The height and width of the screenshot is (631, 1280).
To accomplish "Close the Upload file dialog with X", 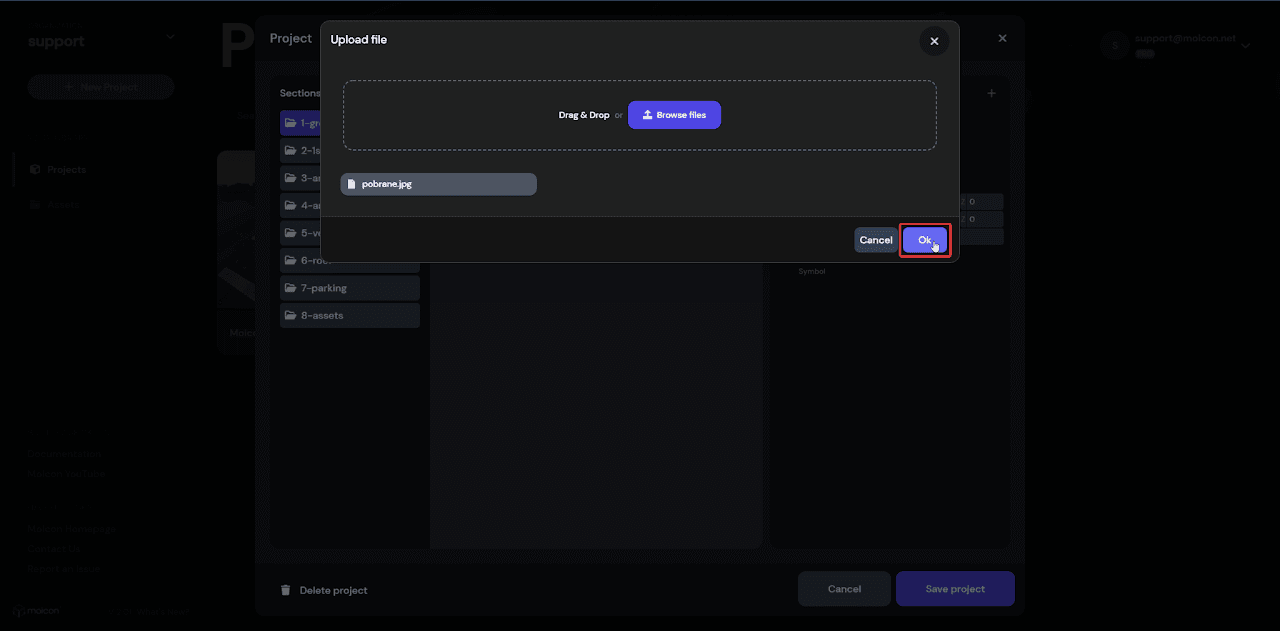I will pyautogui.click(x=934, y=41).
